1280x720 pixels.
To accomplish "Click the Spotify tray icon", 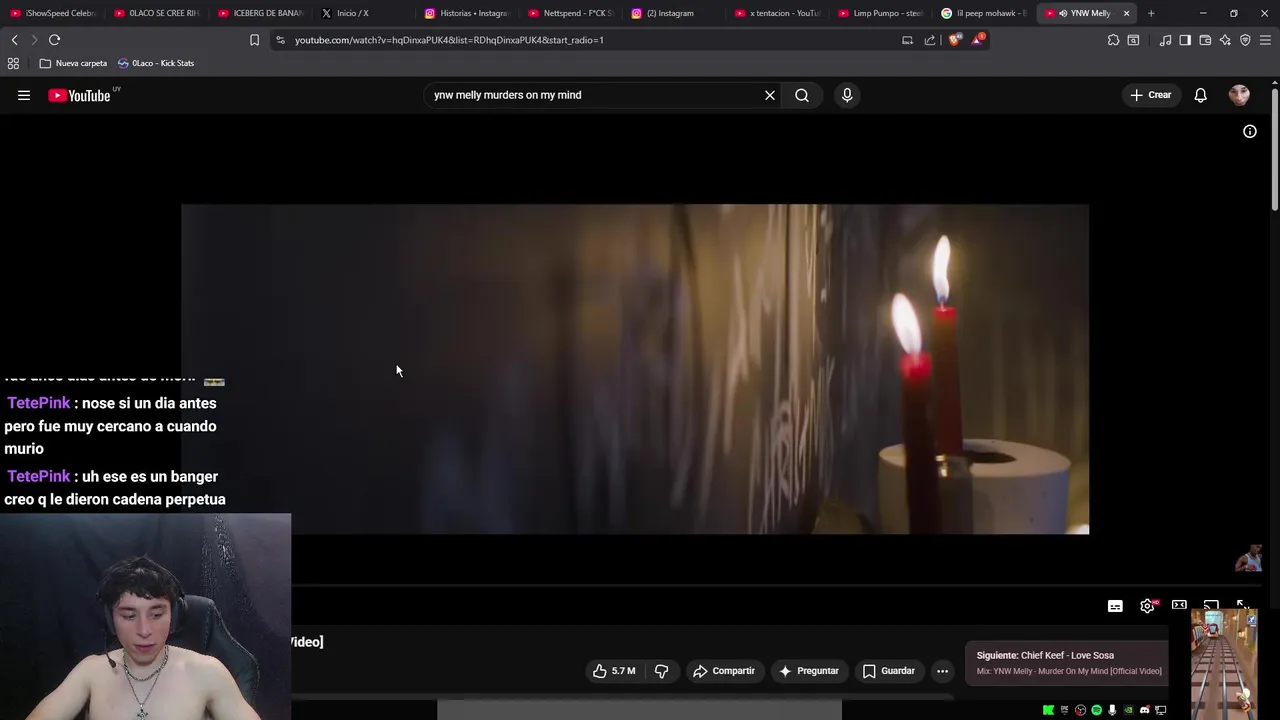I will [1096, 710].
